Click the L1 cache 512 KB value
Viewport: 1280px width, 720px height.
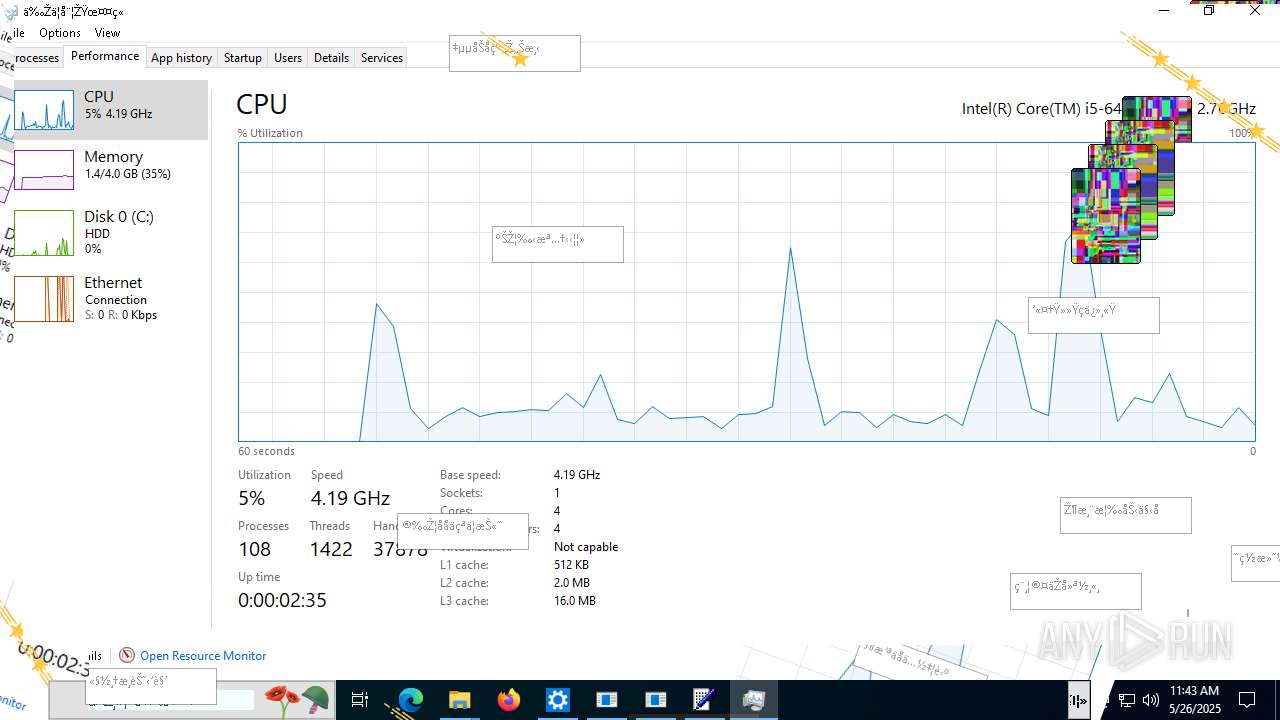[x=571, y=565]
